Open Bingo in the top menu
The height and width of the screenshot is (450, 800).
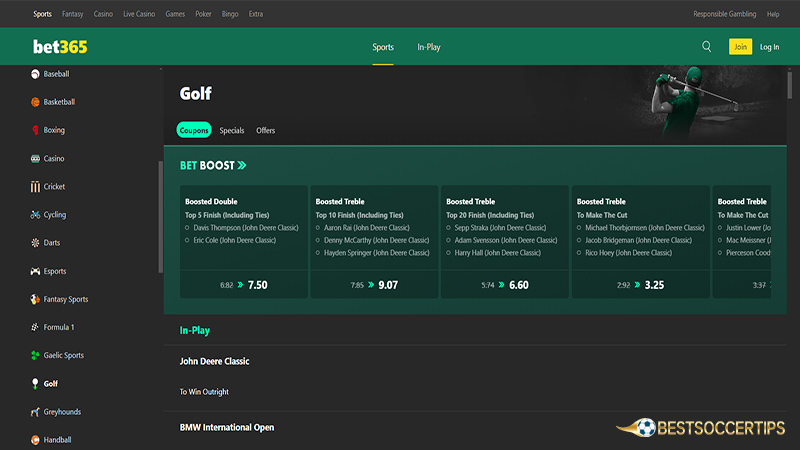click(230, 14)
